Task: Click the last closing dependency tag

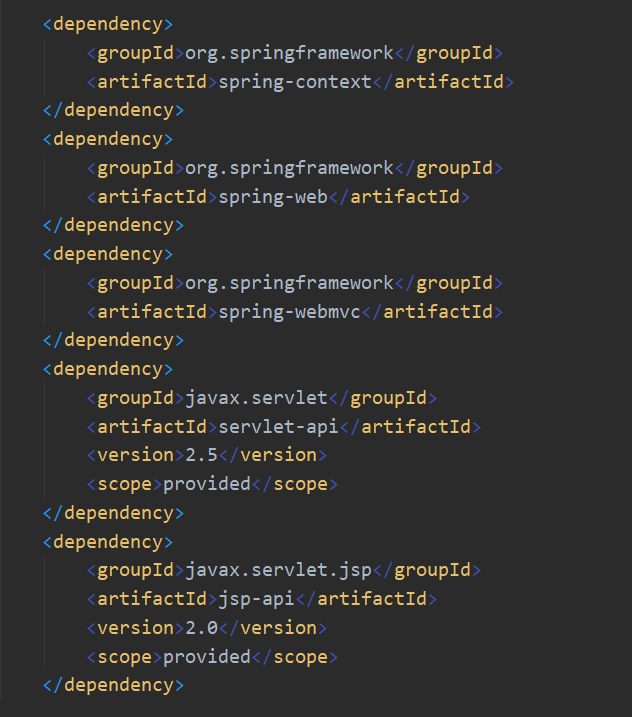Action: click(113, 685)
